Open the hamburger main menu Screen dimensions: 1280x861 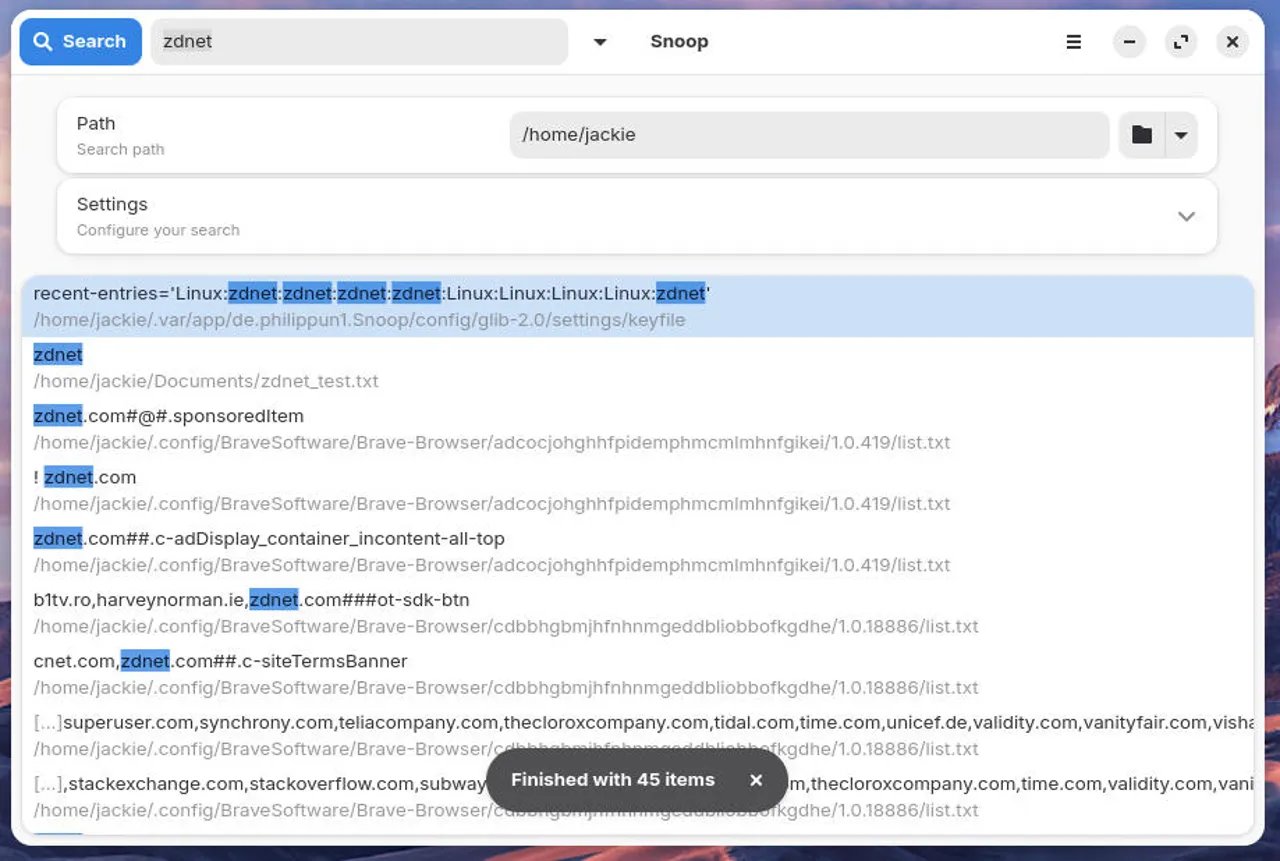[1073, 42]
